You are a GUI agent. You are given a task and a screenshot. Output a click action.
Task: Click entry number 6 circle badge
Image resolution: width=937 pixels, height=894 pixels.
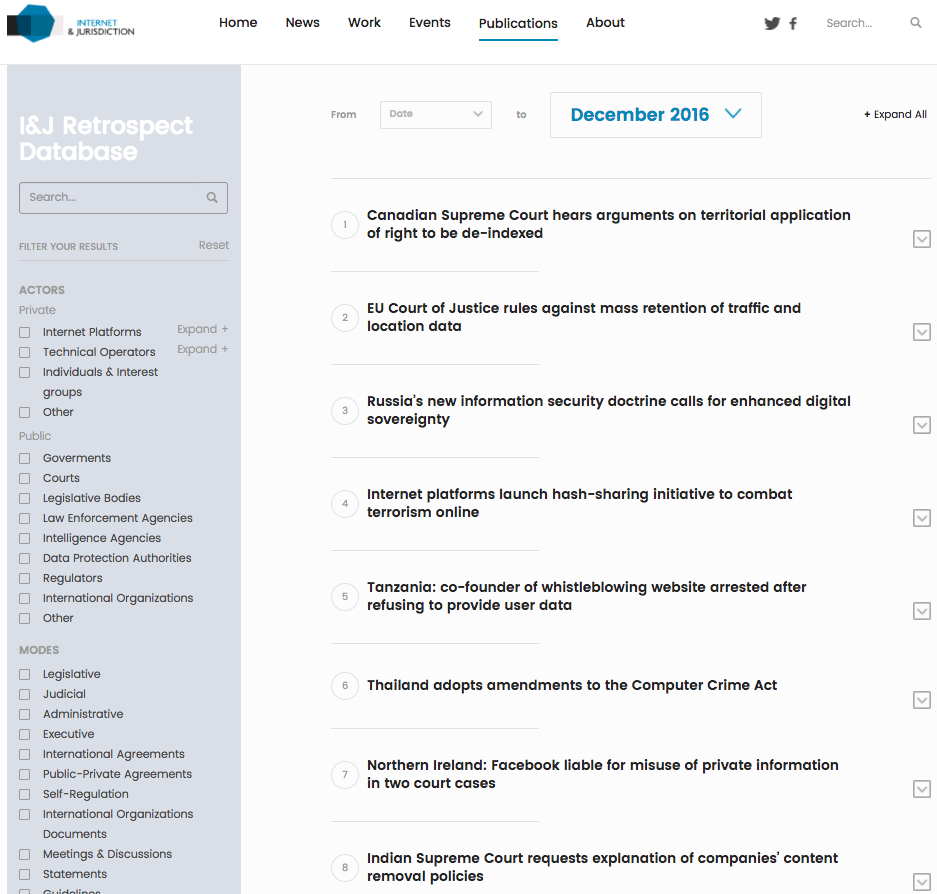[x=345, y=685]
